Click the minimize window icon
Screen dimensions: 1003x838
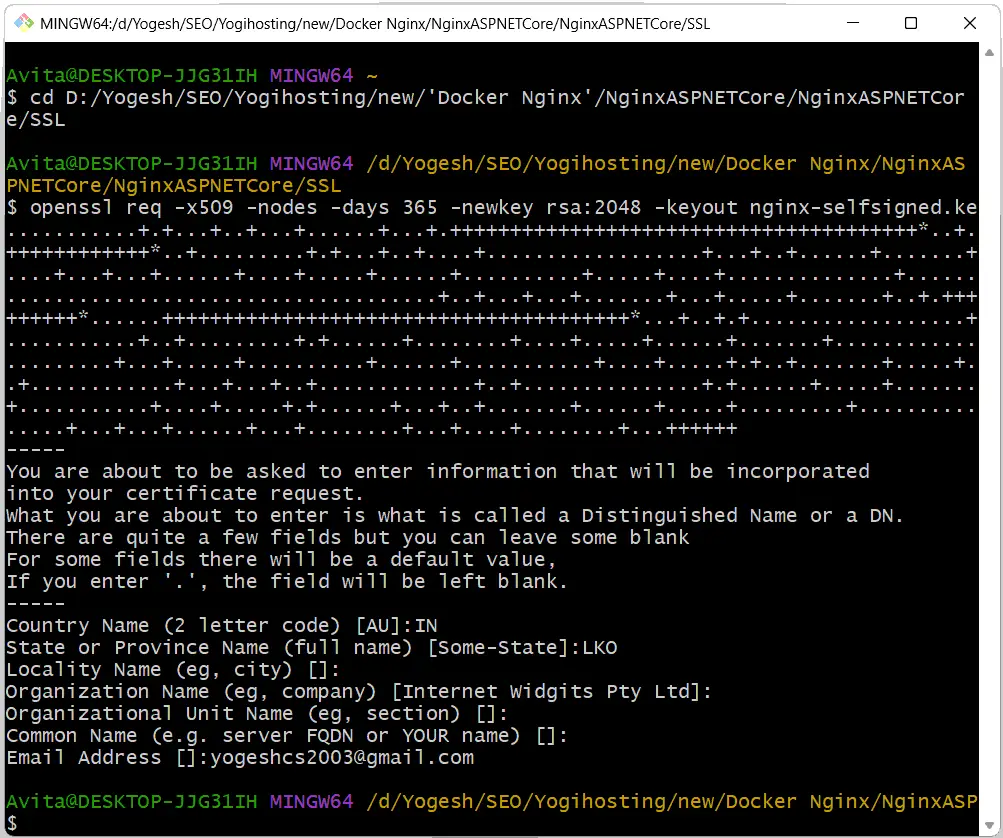pos(851,23)
